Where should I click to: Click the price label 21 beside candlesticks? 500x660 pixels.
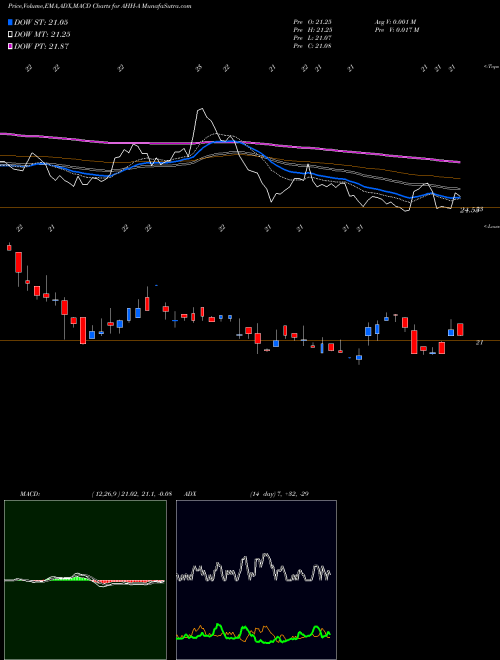479,343
